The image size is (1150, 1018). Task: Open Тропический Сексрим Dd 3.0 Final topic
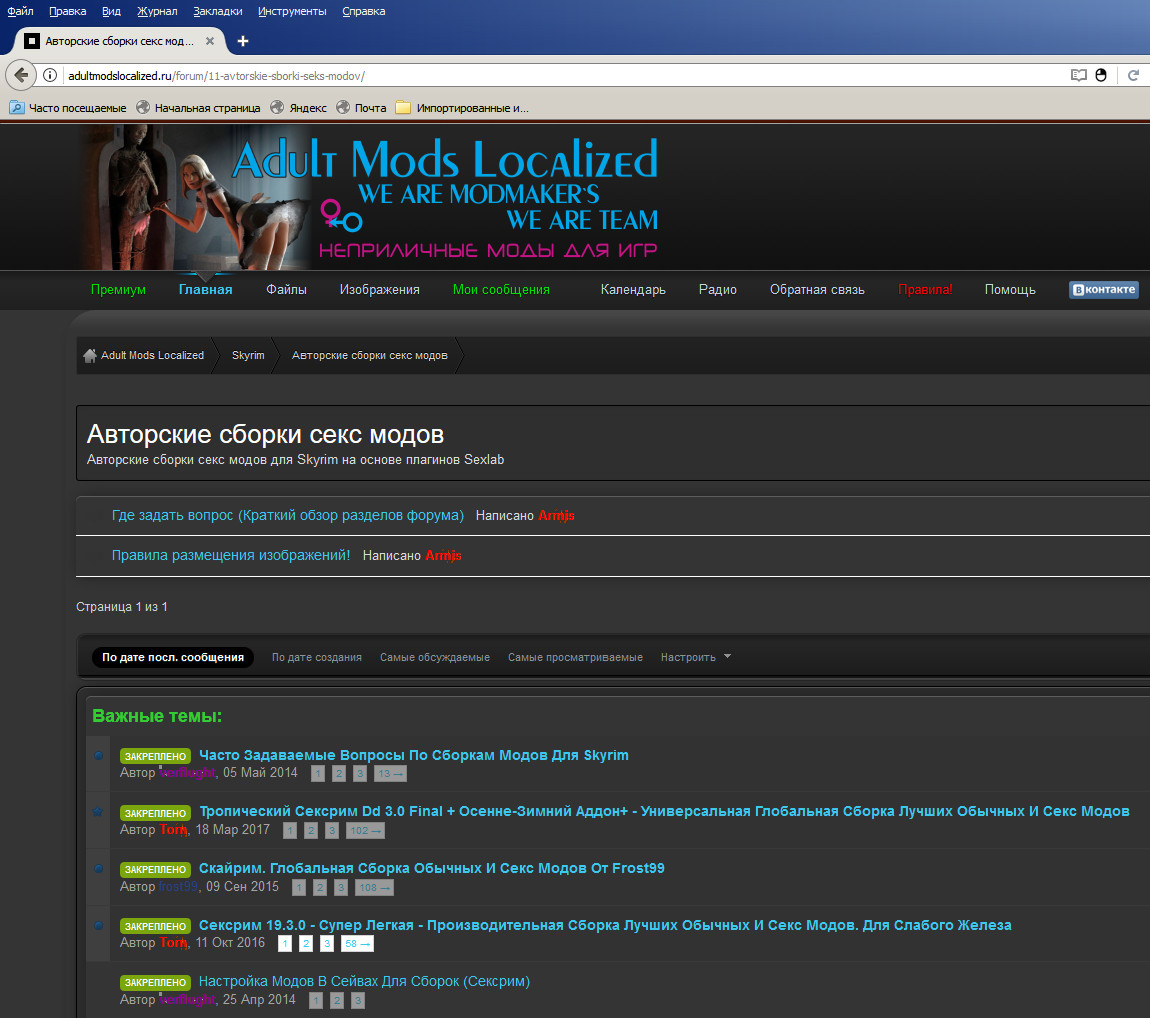(664, 811)
